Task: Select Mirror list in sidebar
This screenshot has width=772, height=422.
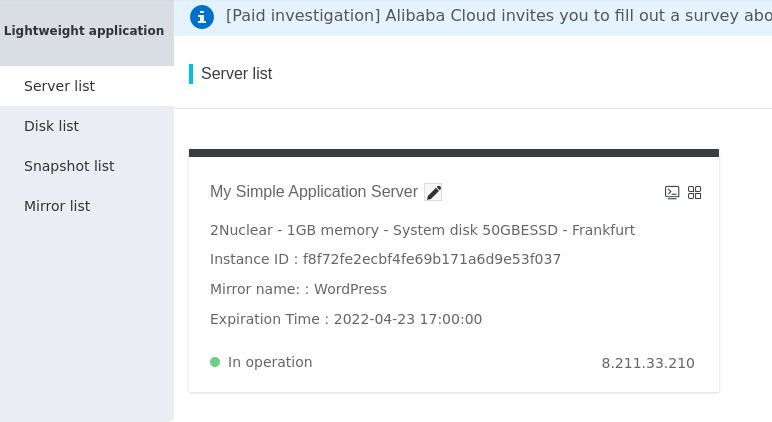Action: pos(57,206)
